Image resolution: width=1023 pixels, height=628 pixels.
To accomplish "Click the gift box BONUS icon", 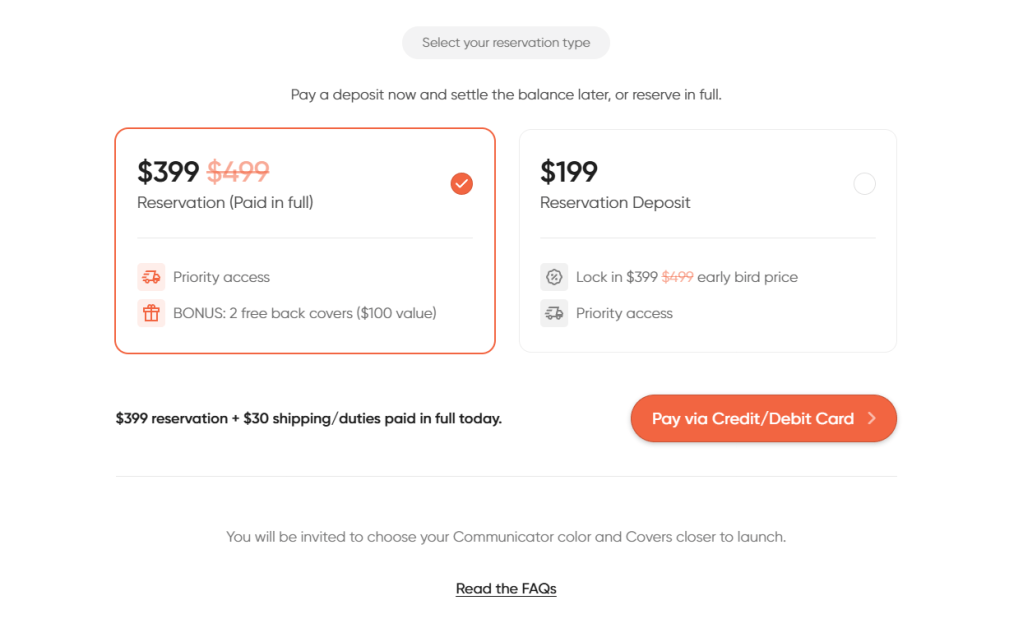I will [x=151, y=313].
